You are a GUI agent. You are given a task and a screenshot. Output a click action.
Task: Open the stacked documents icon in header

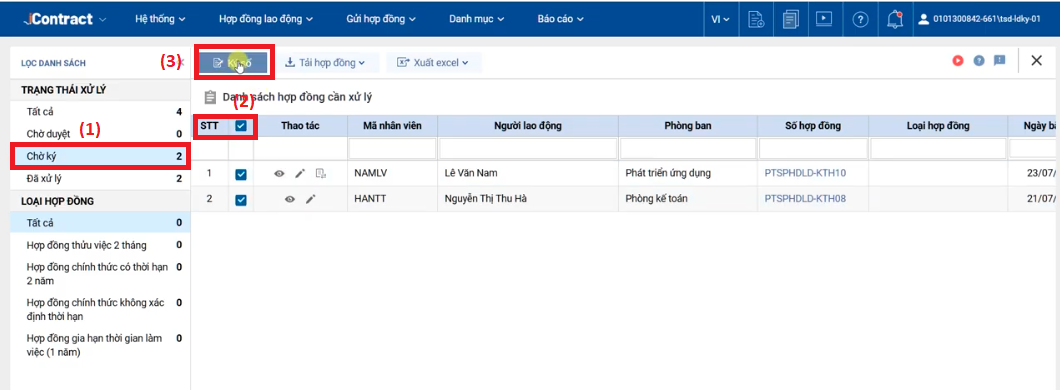790,19
